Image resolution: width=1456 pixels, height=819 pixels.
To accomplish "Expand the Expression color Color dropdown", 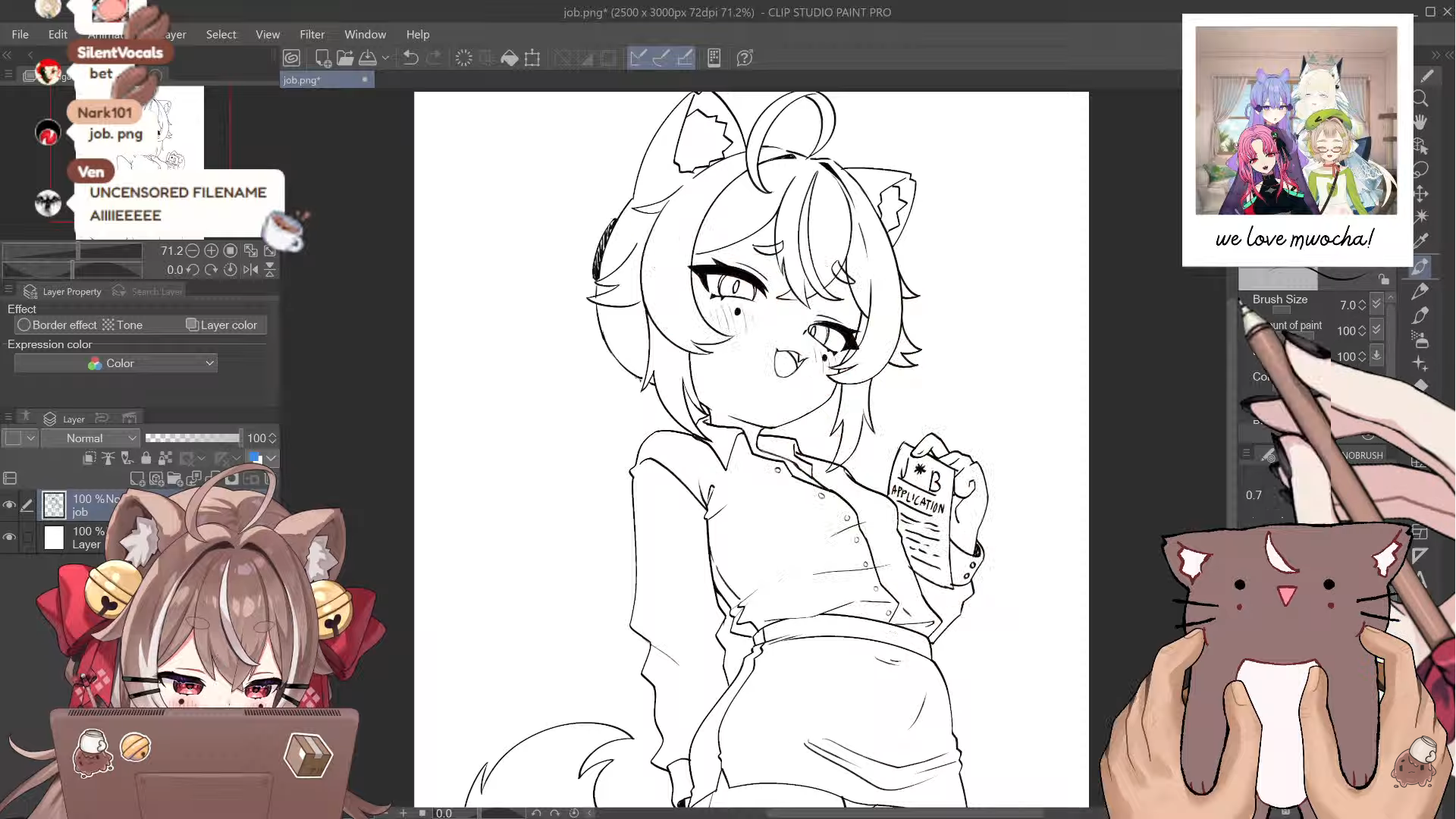I will coord(115,364).
